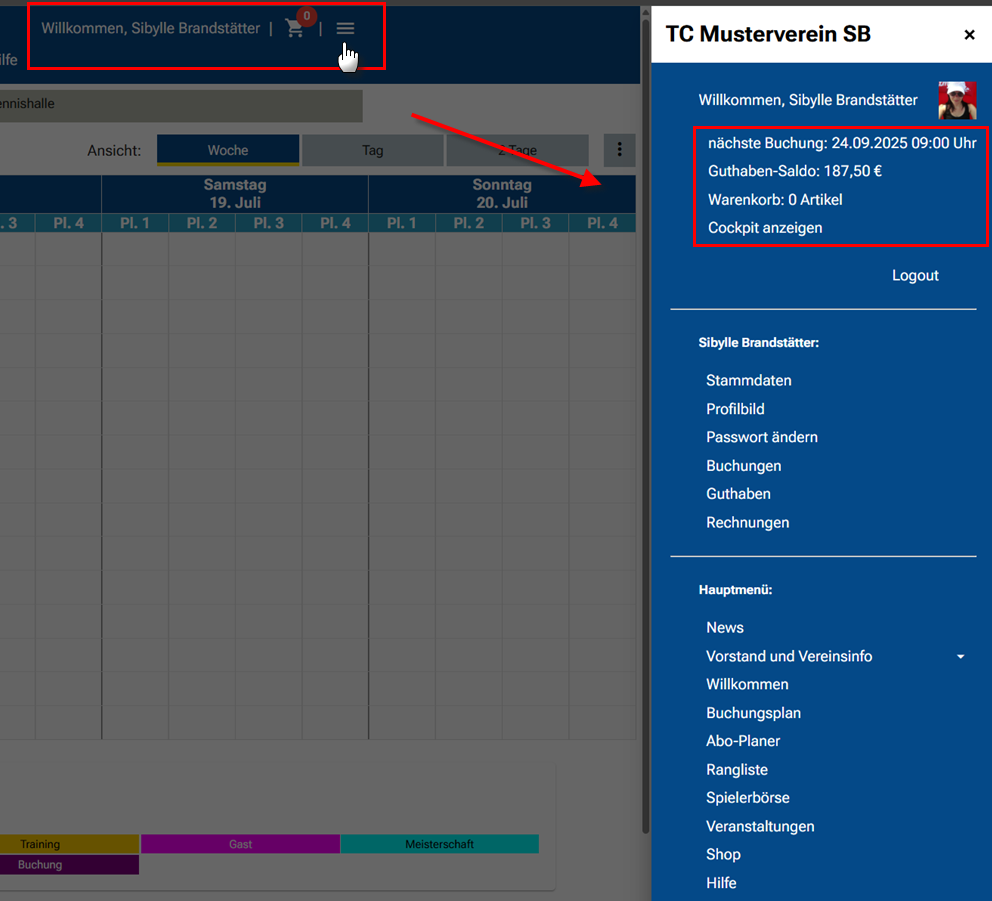Open the Spielerbörse menu item
The image size is (992, 901).
747,798
